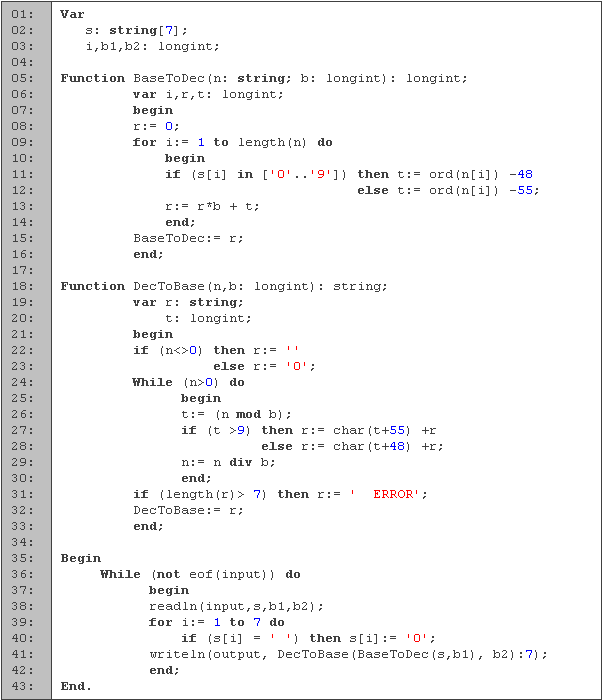Click line number 35: in the gutter
Screen dimensions: 602x700
pos(22,558)
